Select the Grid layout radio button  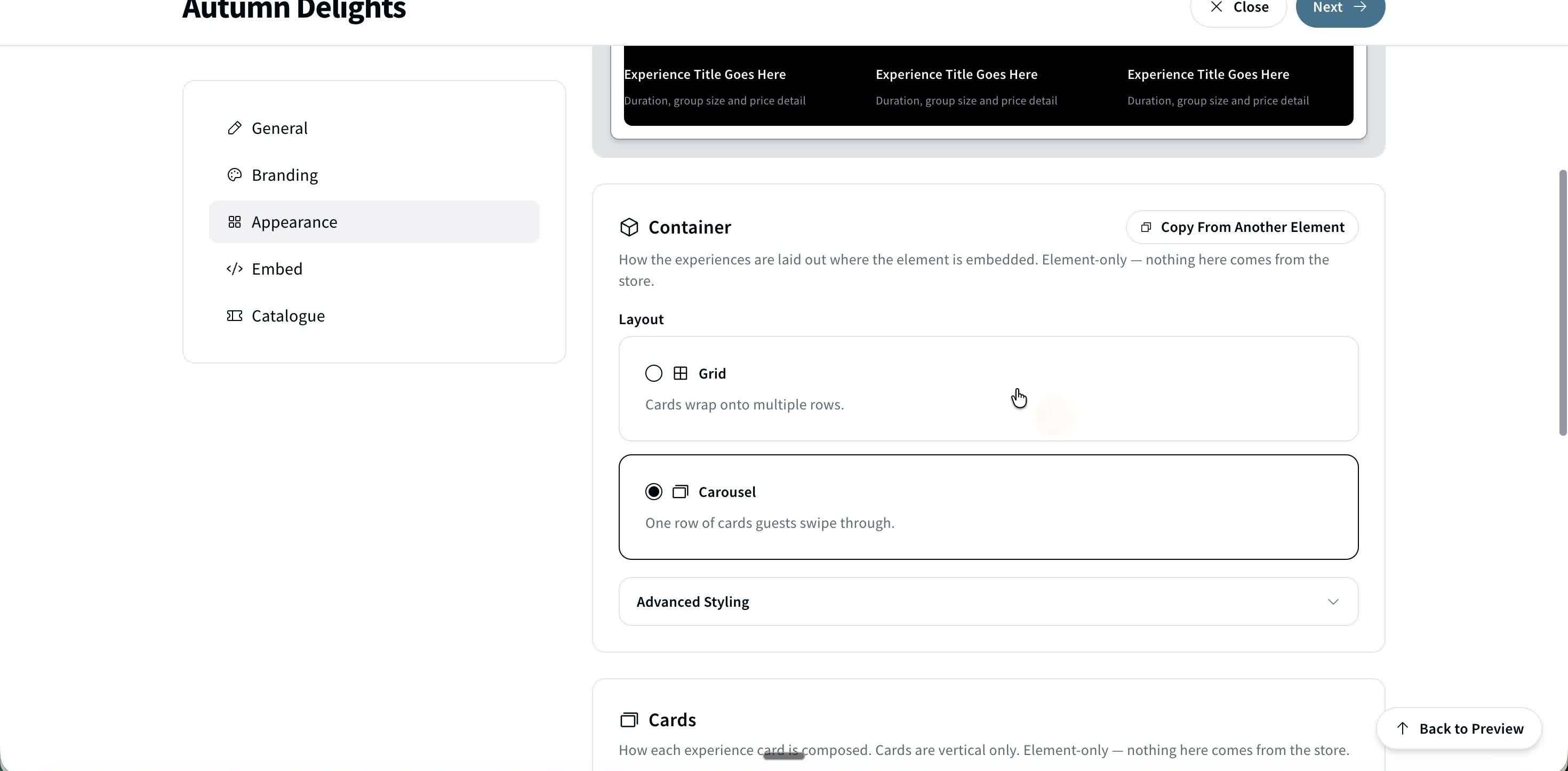point(654,373)
